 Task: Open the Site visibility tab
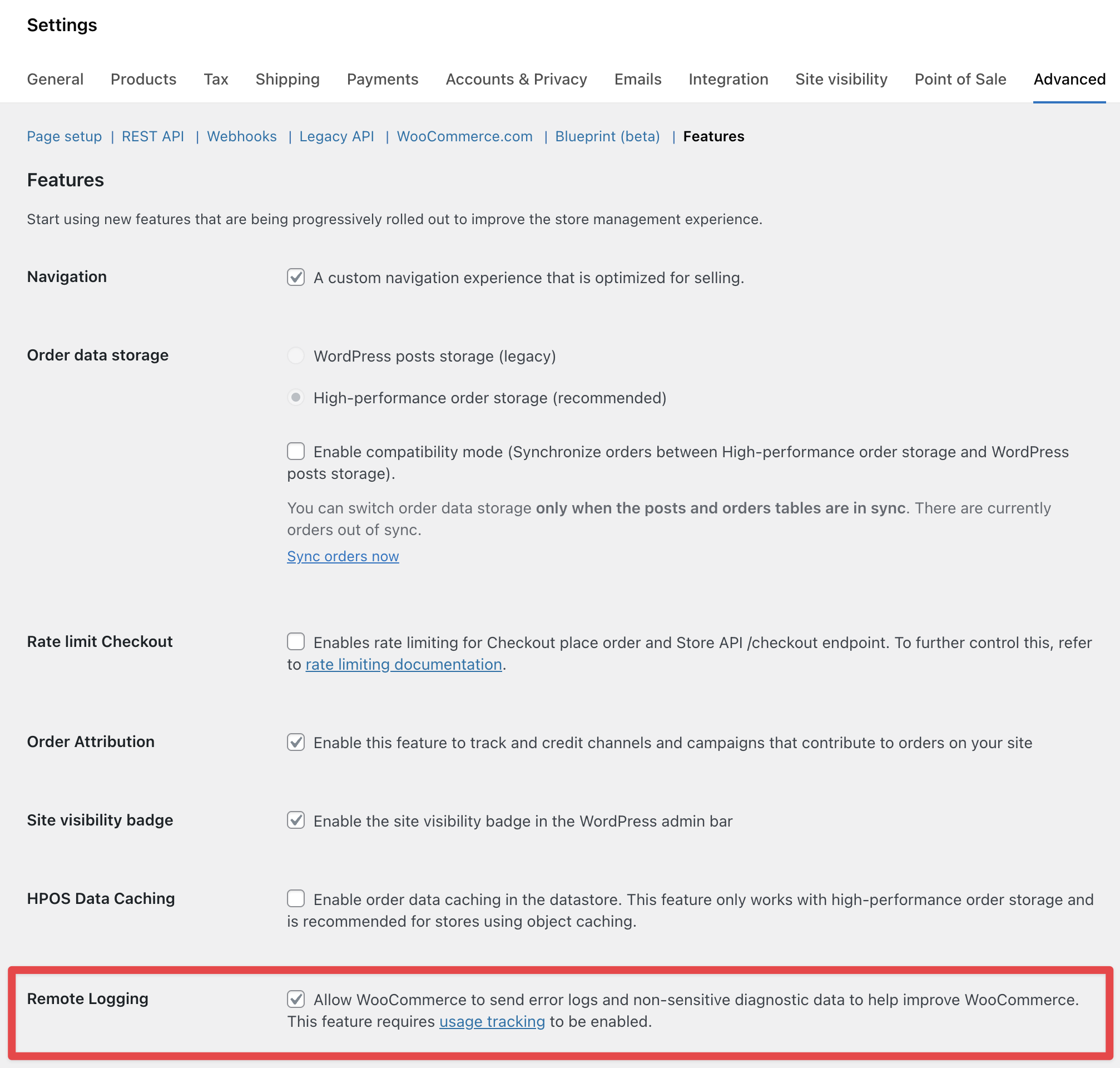[x=841, y=79]
